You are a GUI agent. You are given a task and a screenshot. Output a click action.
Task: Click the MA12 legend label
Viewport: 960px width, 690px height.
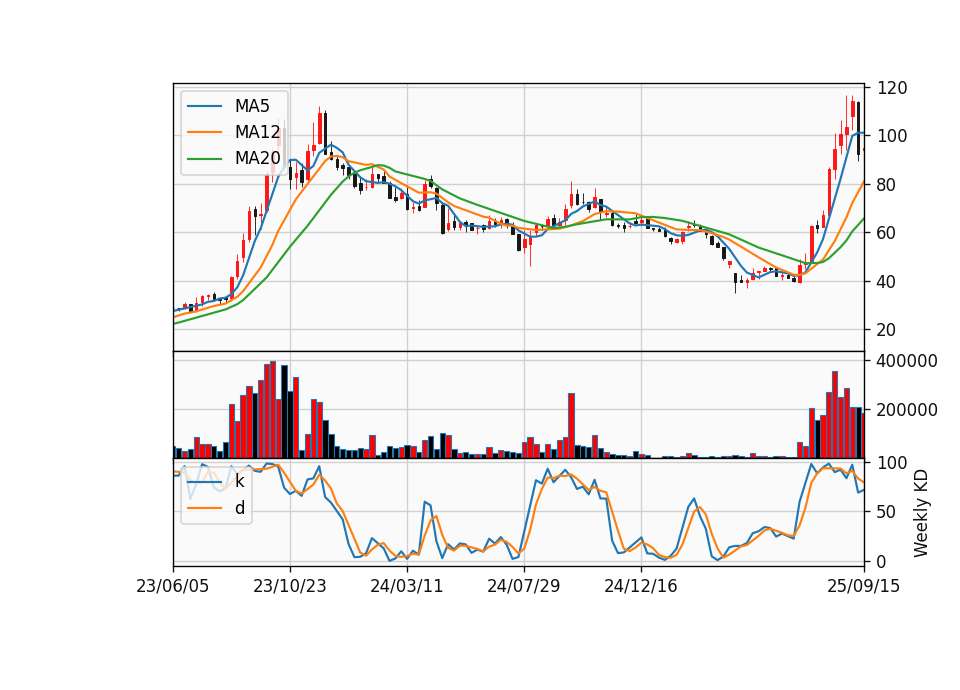point(257,132)
